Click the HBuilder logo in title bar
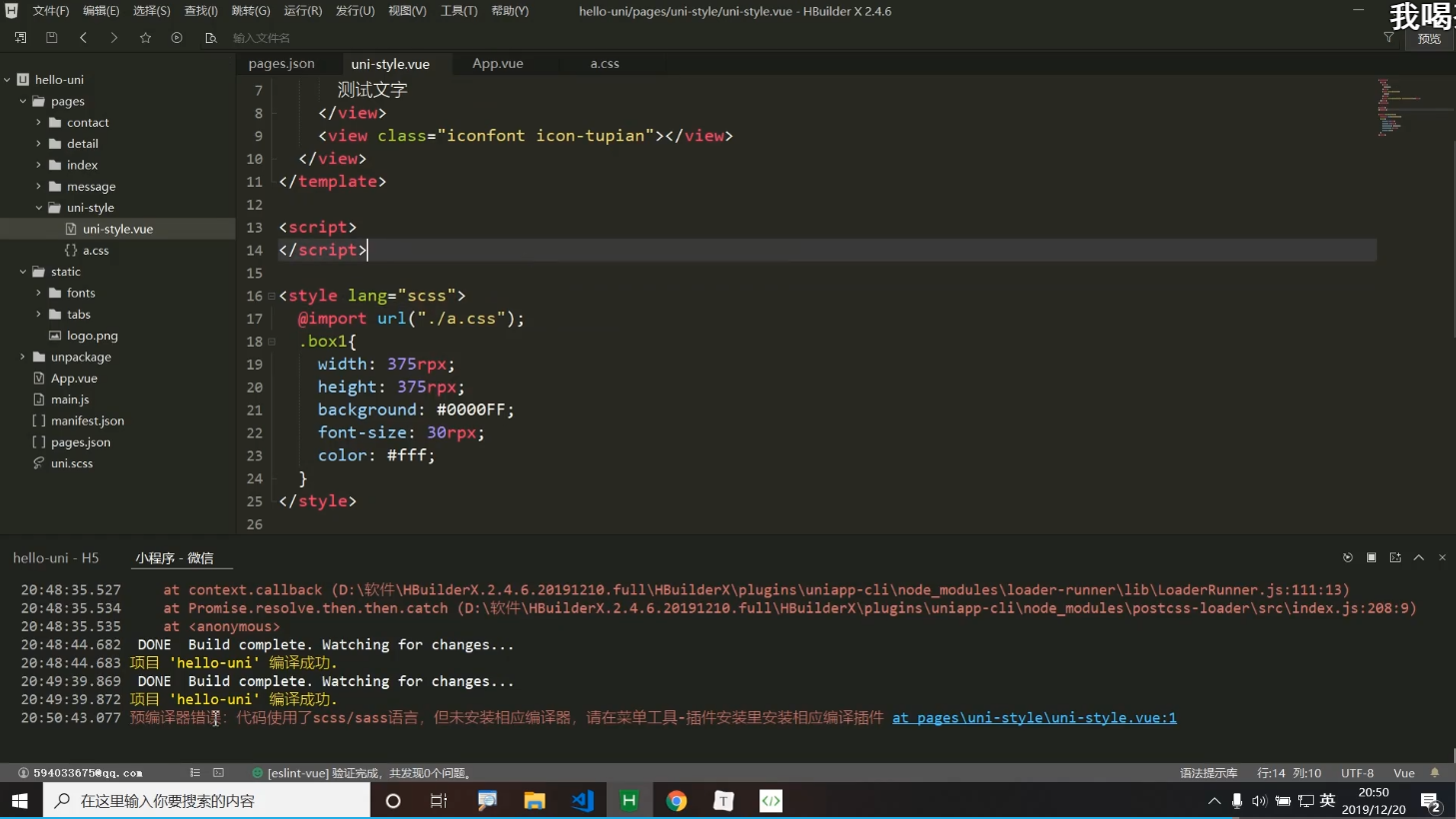 (x=11, y=11)
